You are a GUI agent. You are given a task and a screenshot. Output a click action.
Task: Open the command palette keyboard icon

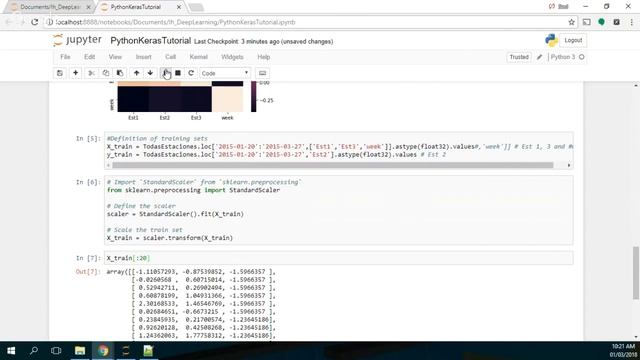262,73
